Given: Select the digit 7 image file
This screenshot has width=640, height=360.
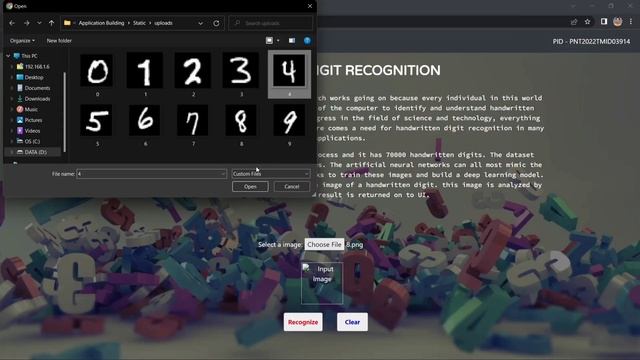Looking at the screenshot, I should (193, 125).
